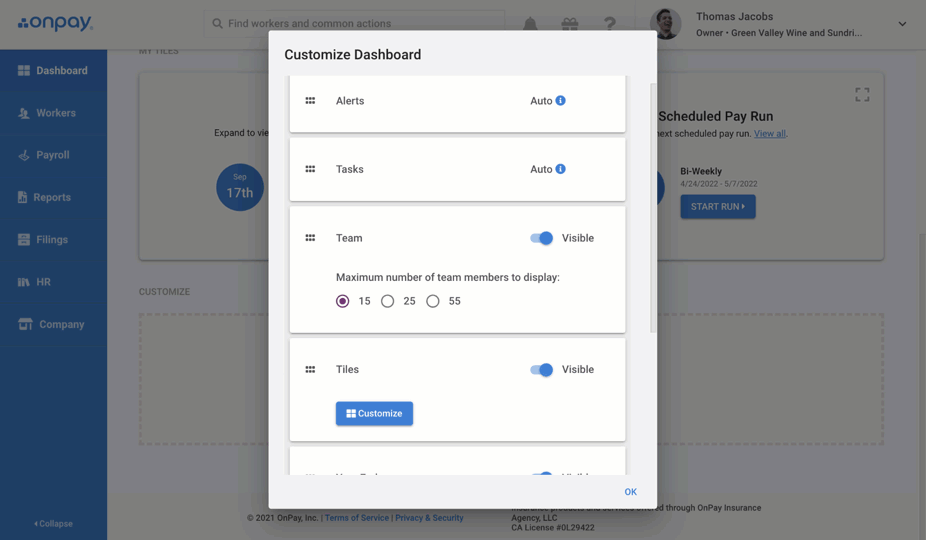Open the help question mark icon
This screenshot has height=540, width=926.
pos(609,23)
